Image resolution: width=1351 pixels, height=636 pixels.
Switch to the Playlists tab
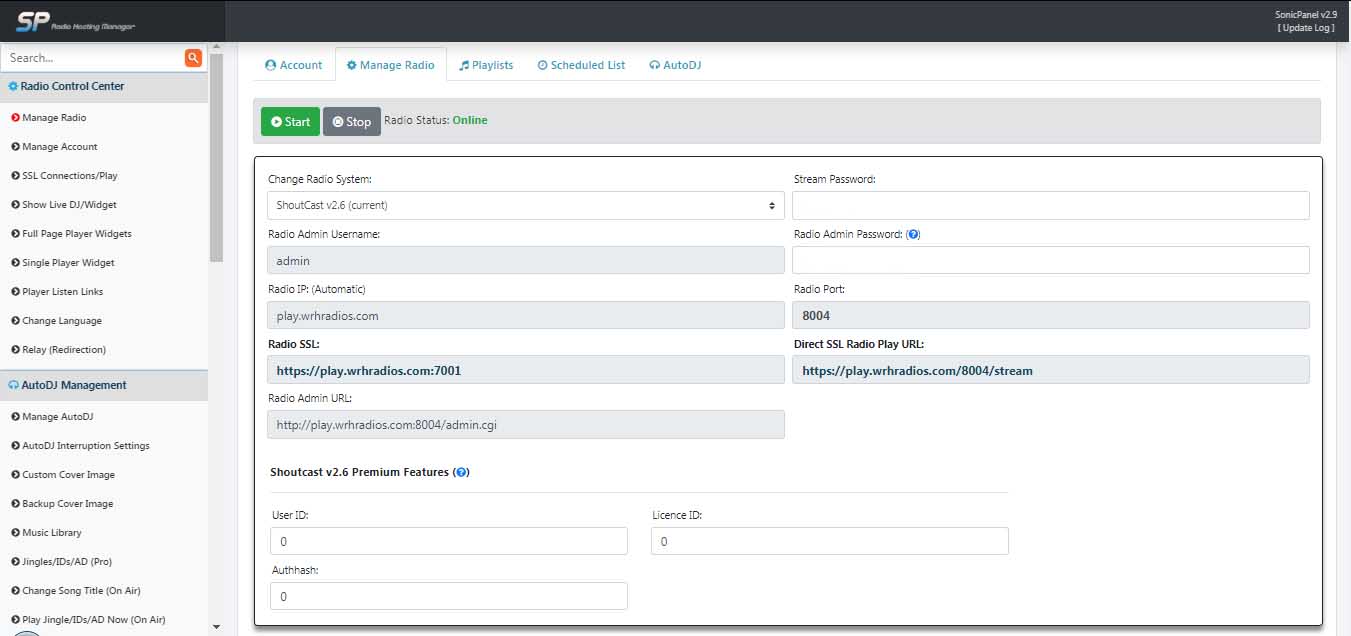point(486,65)
